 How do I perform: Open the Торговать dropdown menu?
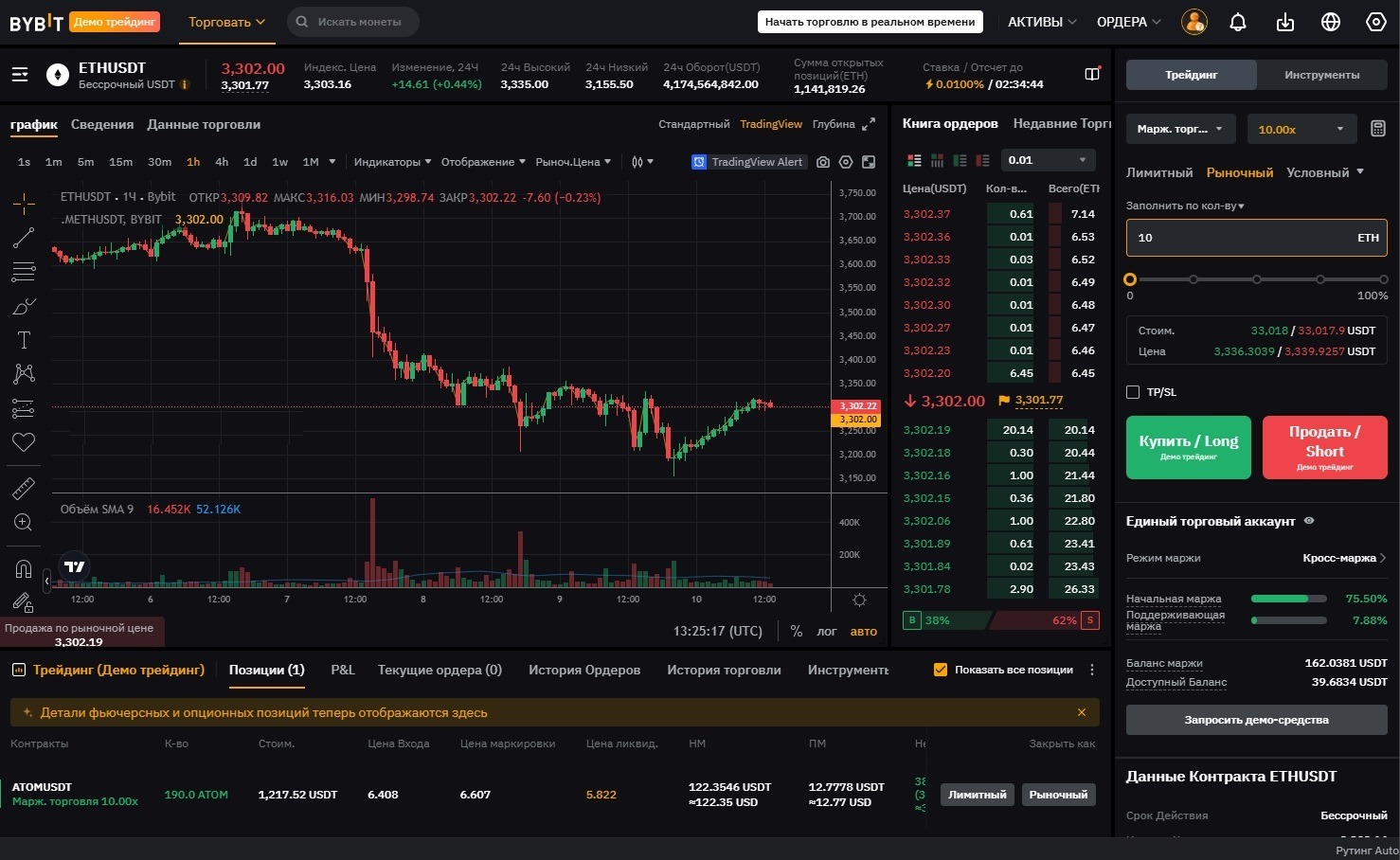(x=226, y=22)
